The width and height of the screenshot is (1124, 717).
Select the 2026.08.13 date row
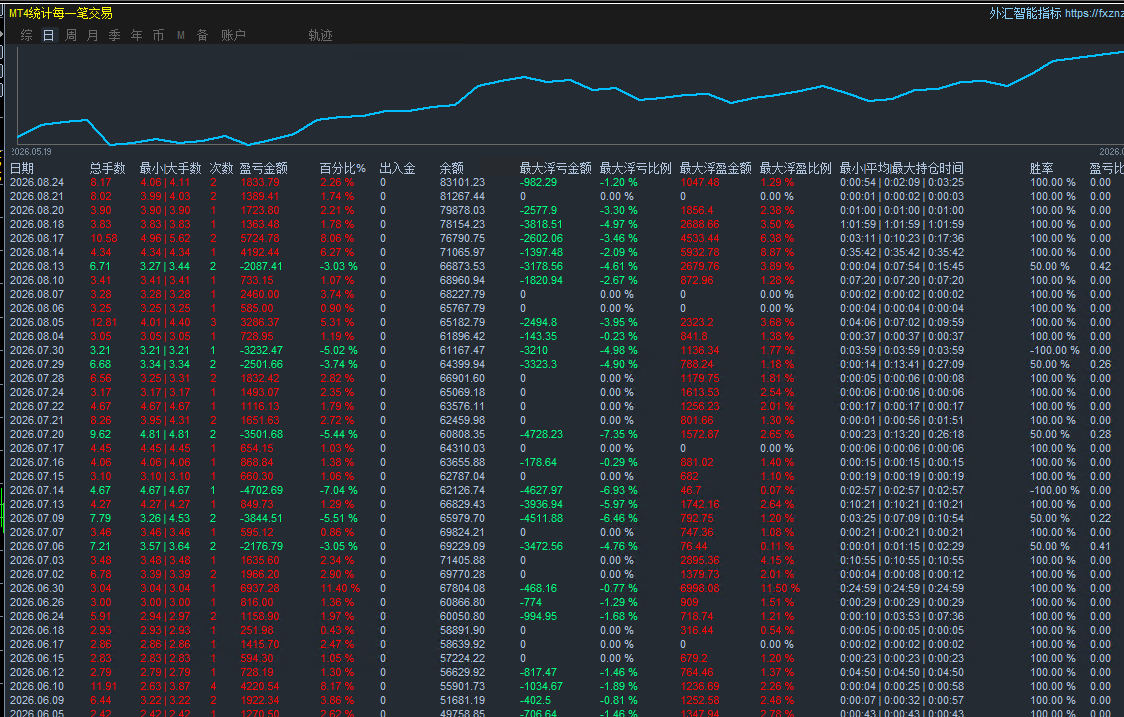coord(37,267)
